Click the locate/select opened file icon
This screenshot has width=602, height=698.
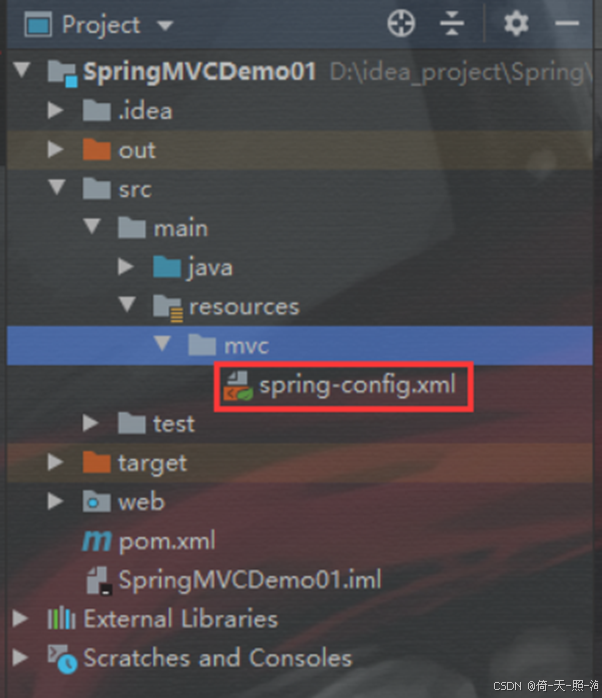[401, 24]
